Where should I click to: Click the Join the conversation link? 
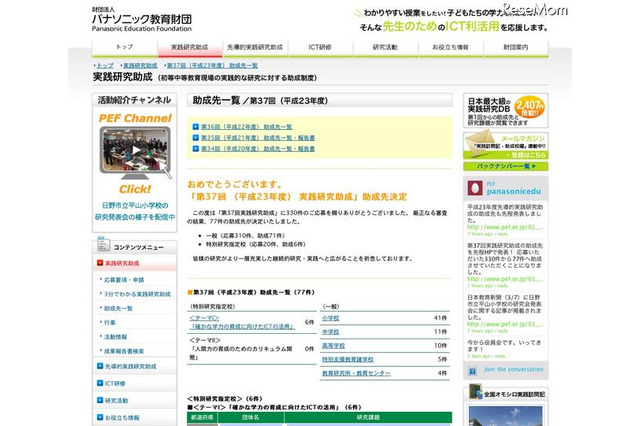point(513,369)
